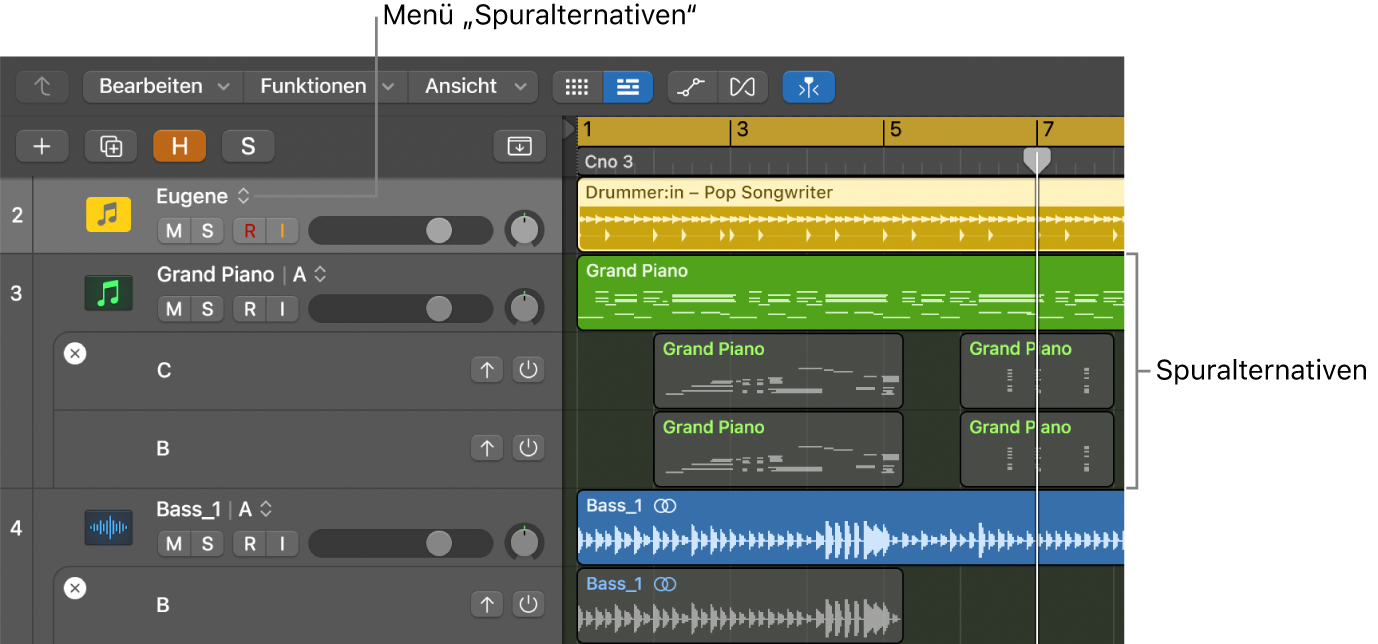Click the duplicate track icon
Image resolution: width=1378 pixels, height=644 pixels.
pos(110,146)
